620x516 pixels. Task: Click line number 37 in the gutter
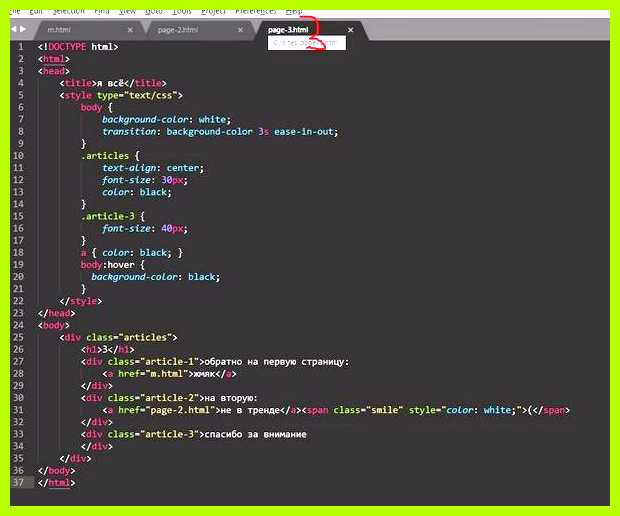[x=18, y=482]
